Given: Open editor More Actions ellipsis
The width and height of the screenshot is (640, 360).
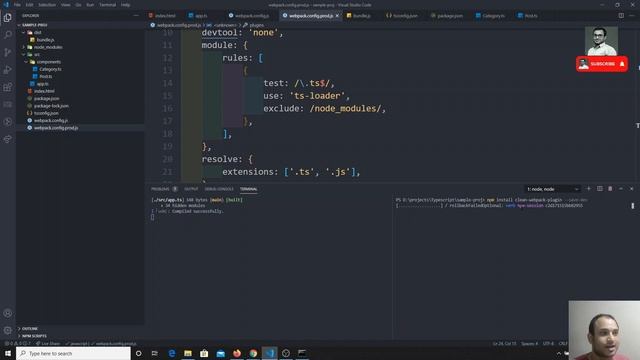Looking at the screenshot, I should [x=632, y=16].
